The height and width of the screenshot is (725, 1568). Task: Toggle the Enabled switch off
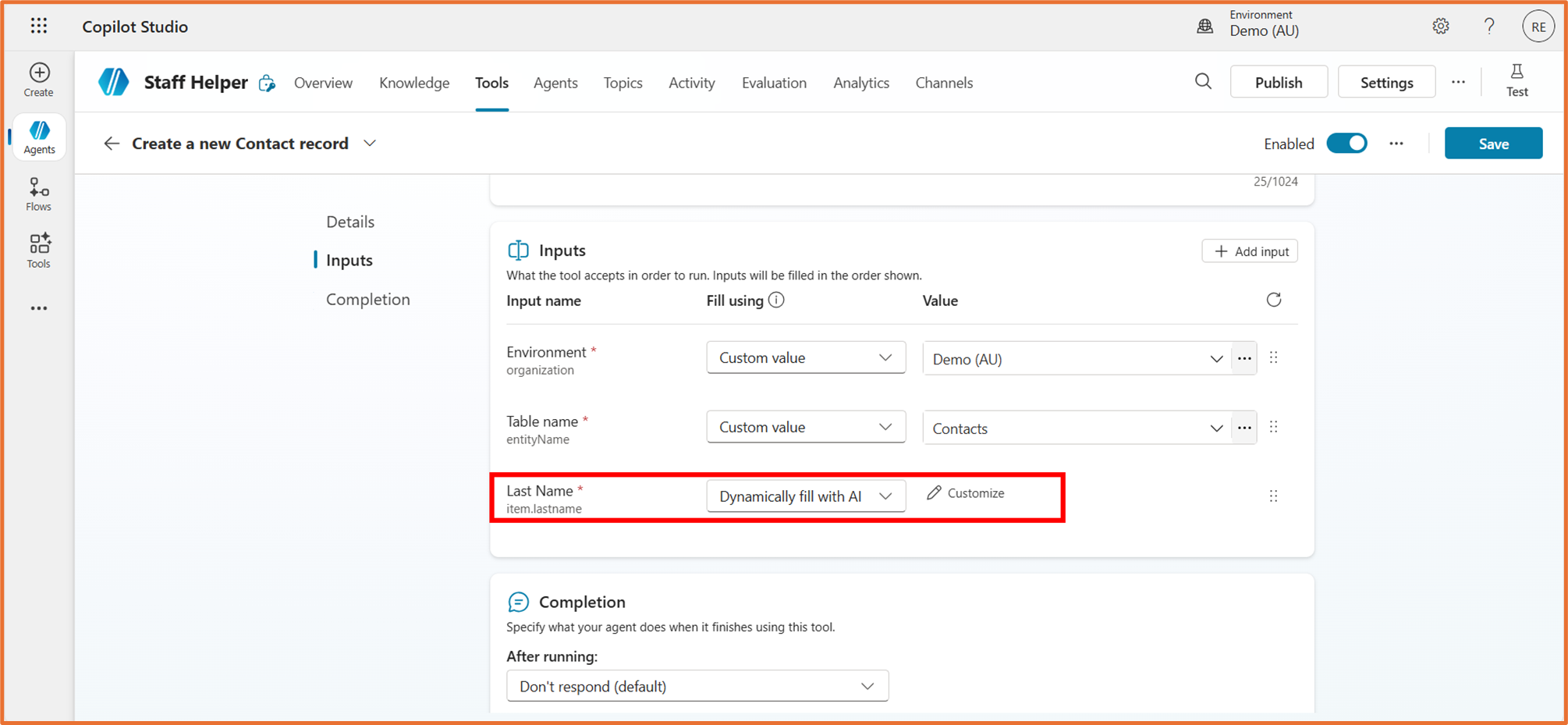coord(1346,144)
